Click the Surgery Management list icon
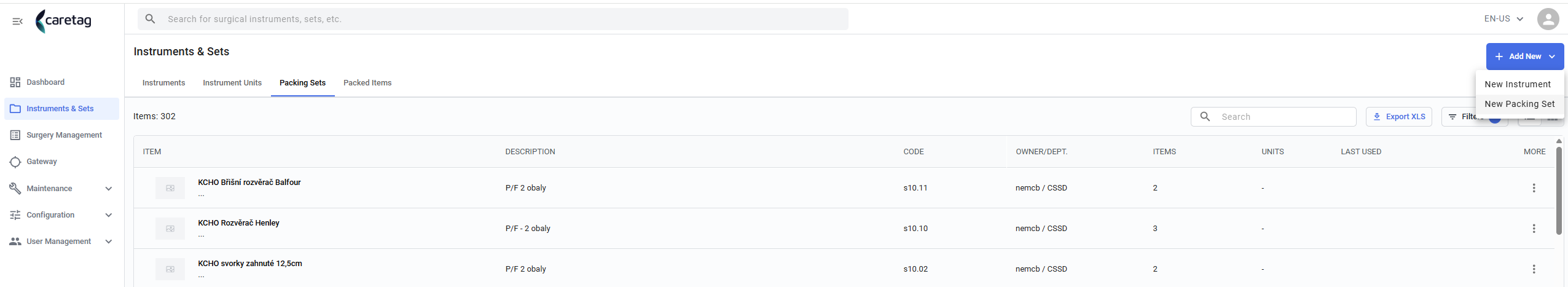 [x=15, y=135]
